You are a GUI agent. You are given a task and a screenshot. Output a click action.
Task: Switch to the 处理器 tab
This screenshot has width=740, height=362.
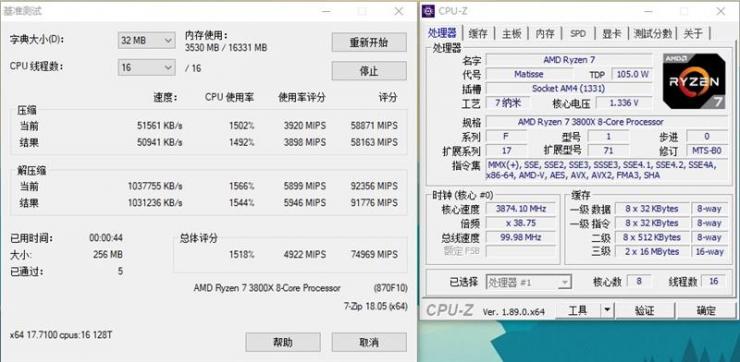(442, 33)
